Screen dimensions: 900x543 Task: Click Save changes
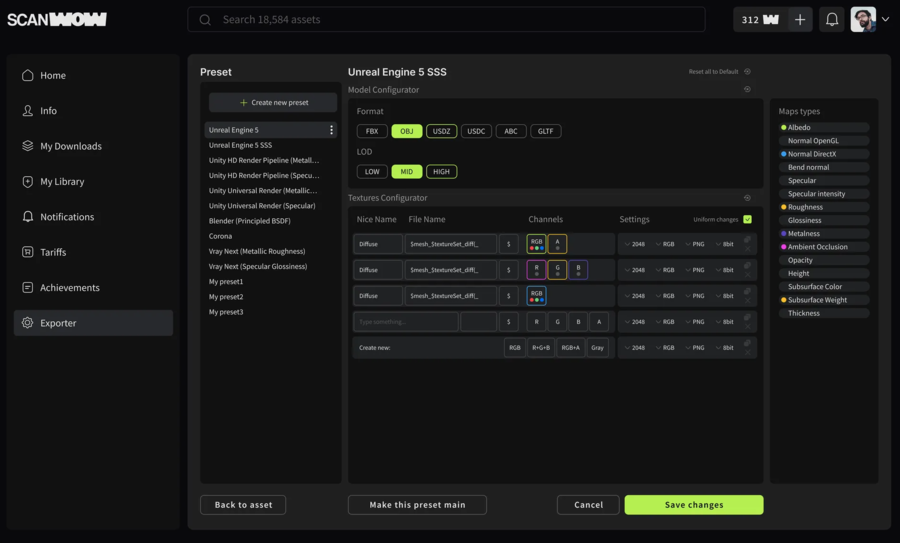click(694, 505)
